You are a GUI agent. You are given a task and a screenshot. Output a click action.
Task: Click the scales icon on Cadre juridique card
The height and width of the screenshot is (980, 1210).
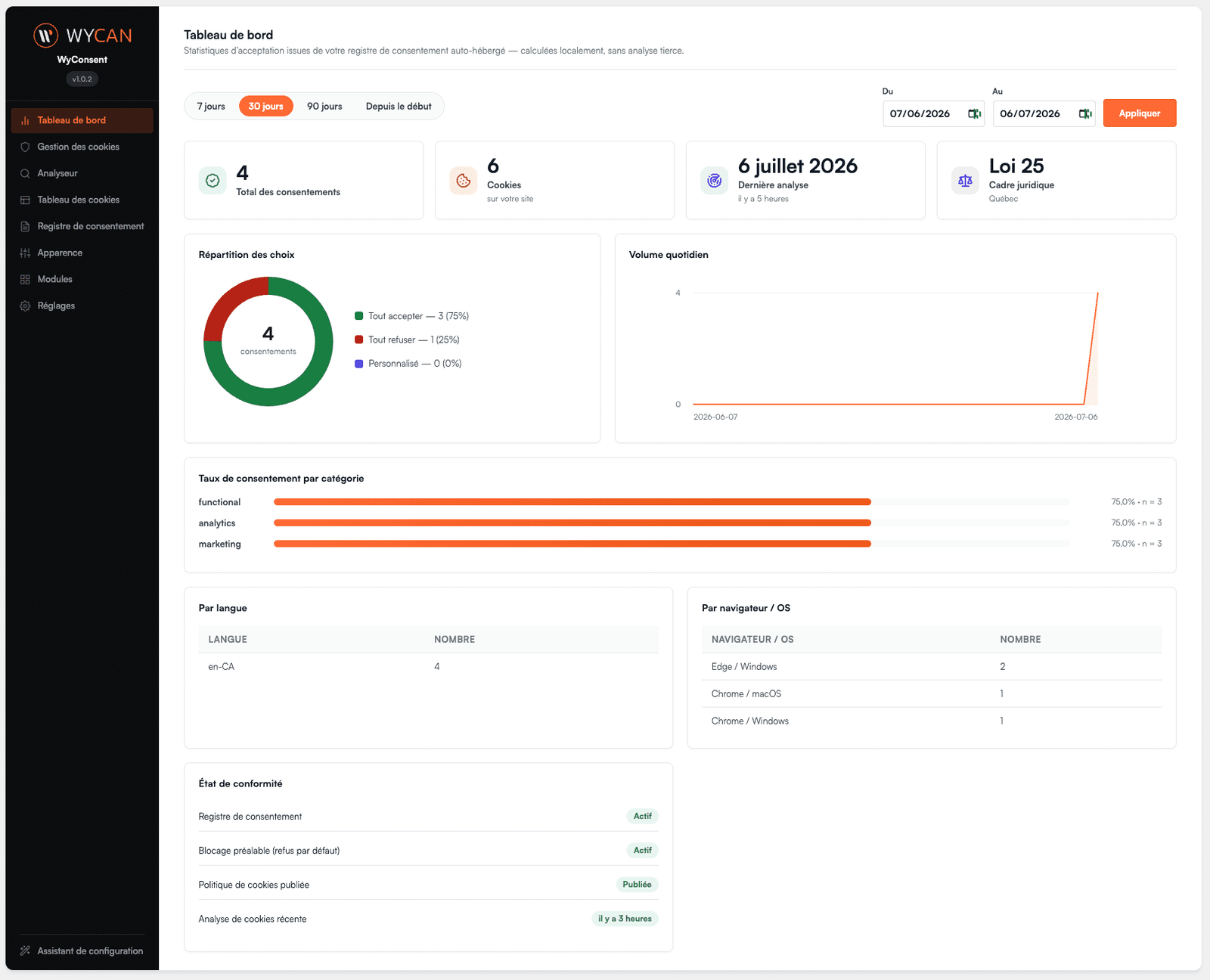point(966,181)
